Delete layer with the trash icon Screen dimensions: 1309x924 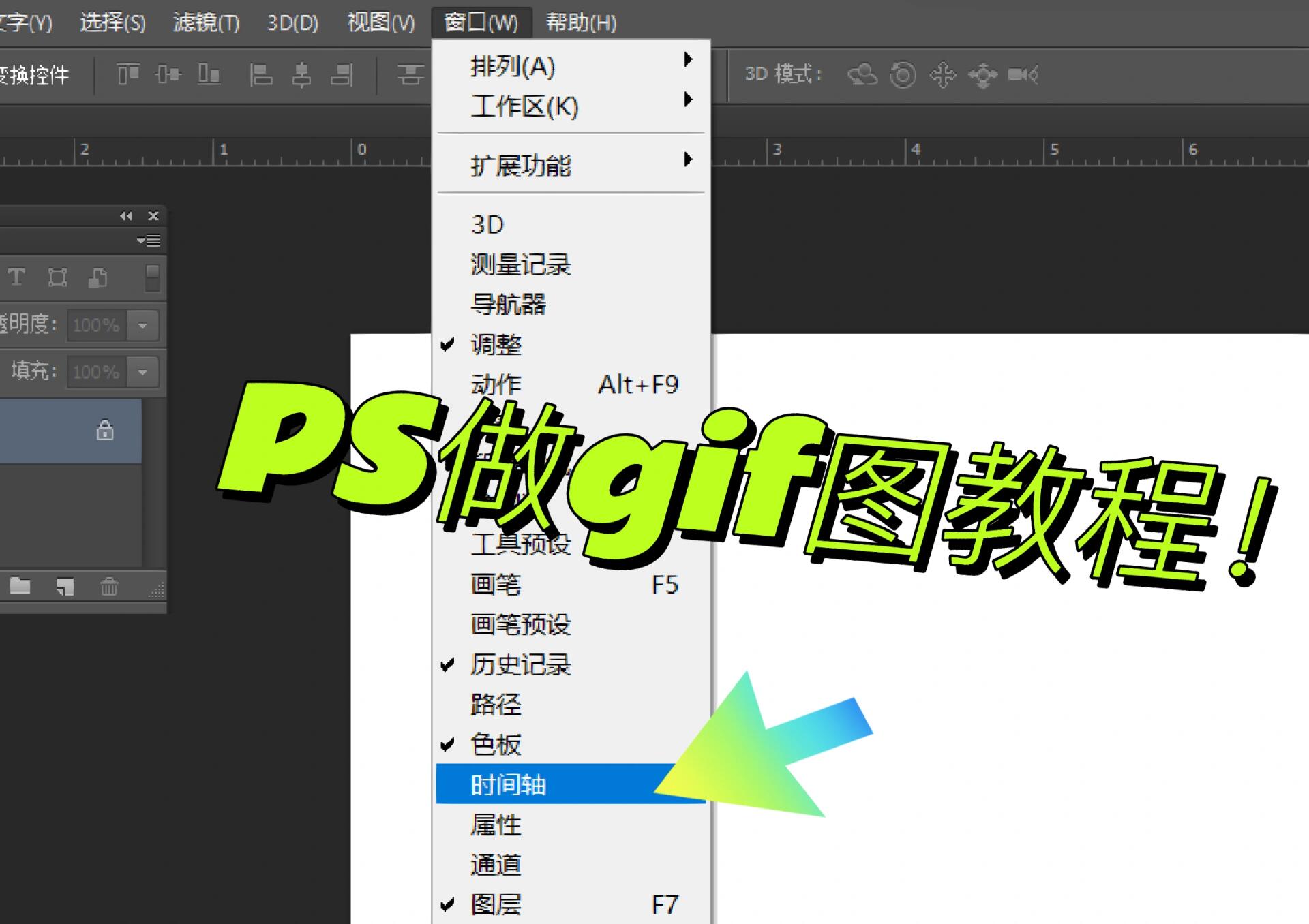pos(109,586)
